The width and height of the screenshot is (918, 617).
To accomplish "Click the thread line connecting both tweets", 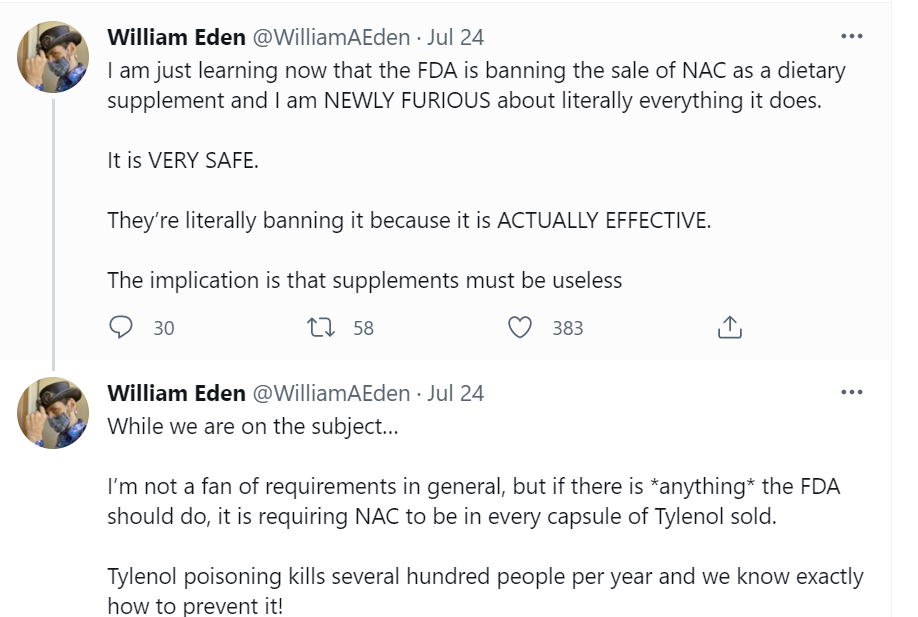I will tap(53, 230).
